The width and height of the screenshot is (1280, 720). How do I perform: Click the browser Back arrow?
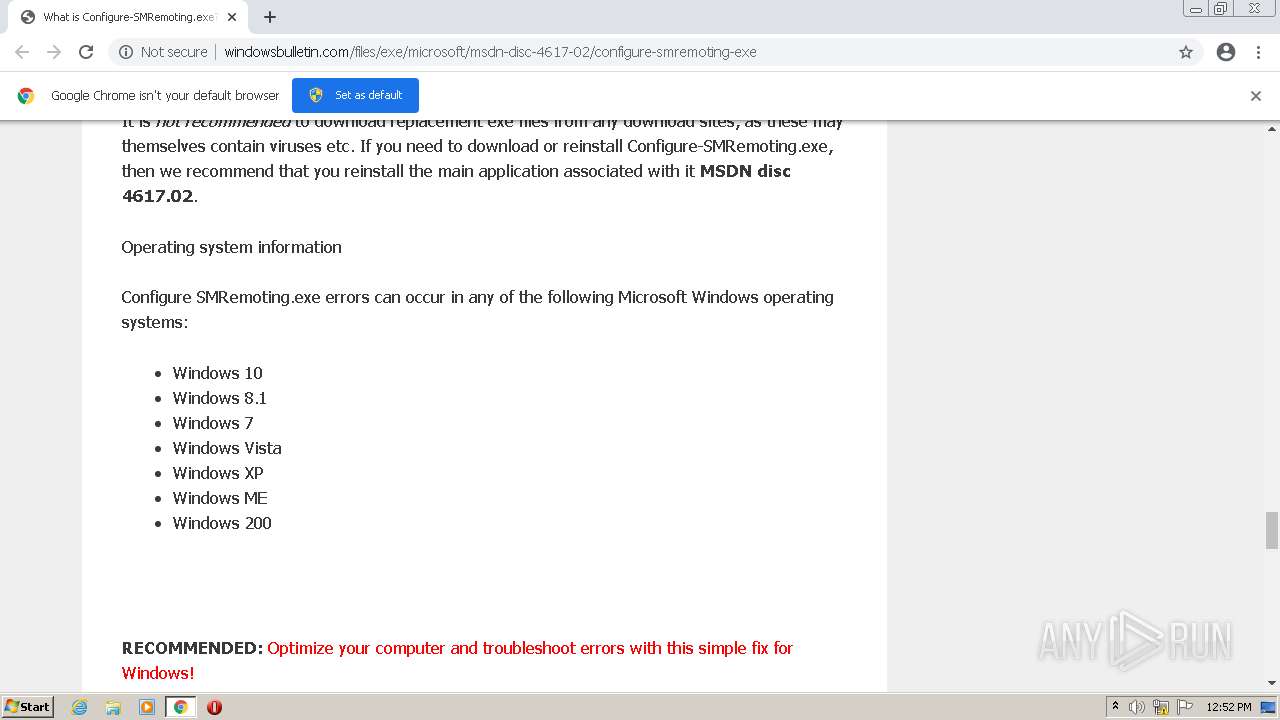[22, 52]
